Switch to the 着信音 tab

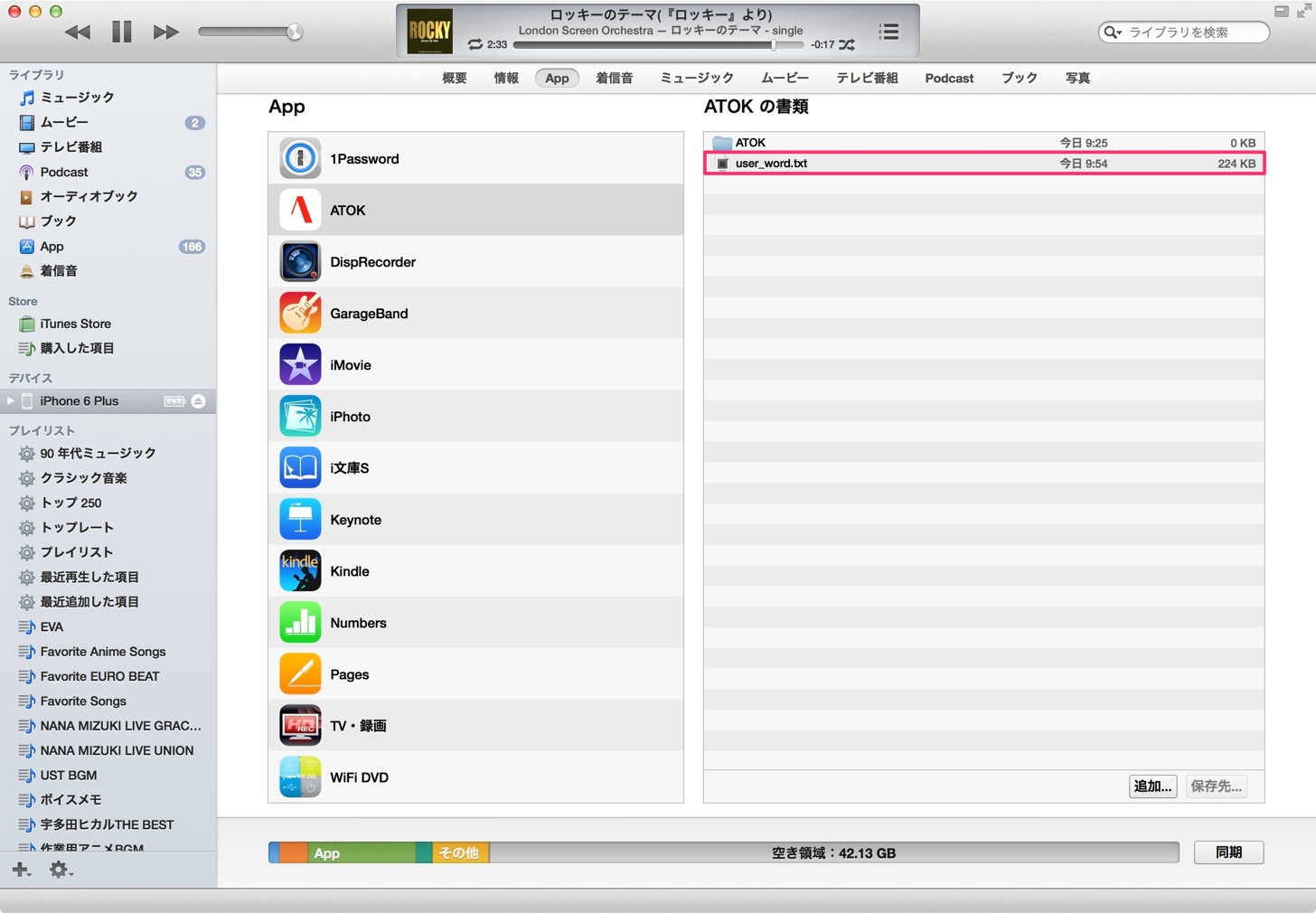click(x=615, y=78)
